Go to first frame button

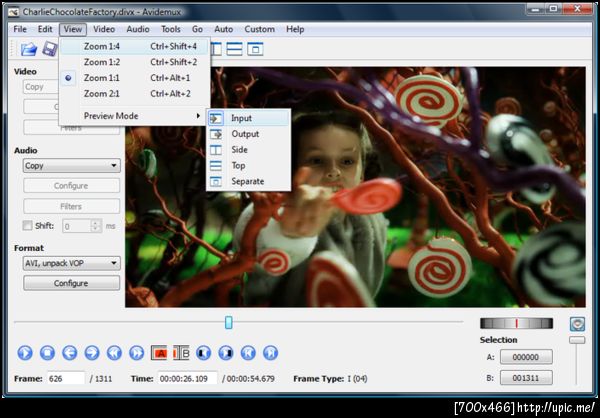(248, 353)
